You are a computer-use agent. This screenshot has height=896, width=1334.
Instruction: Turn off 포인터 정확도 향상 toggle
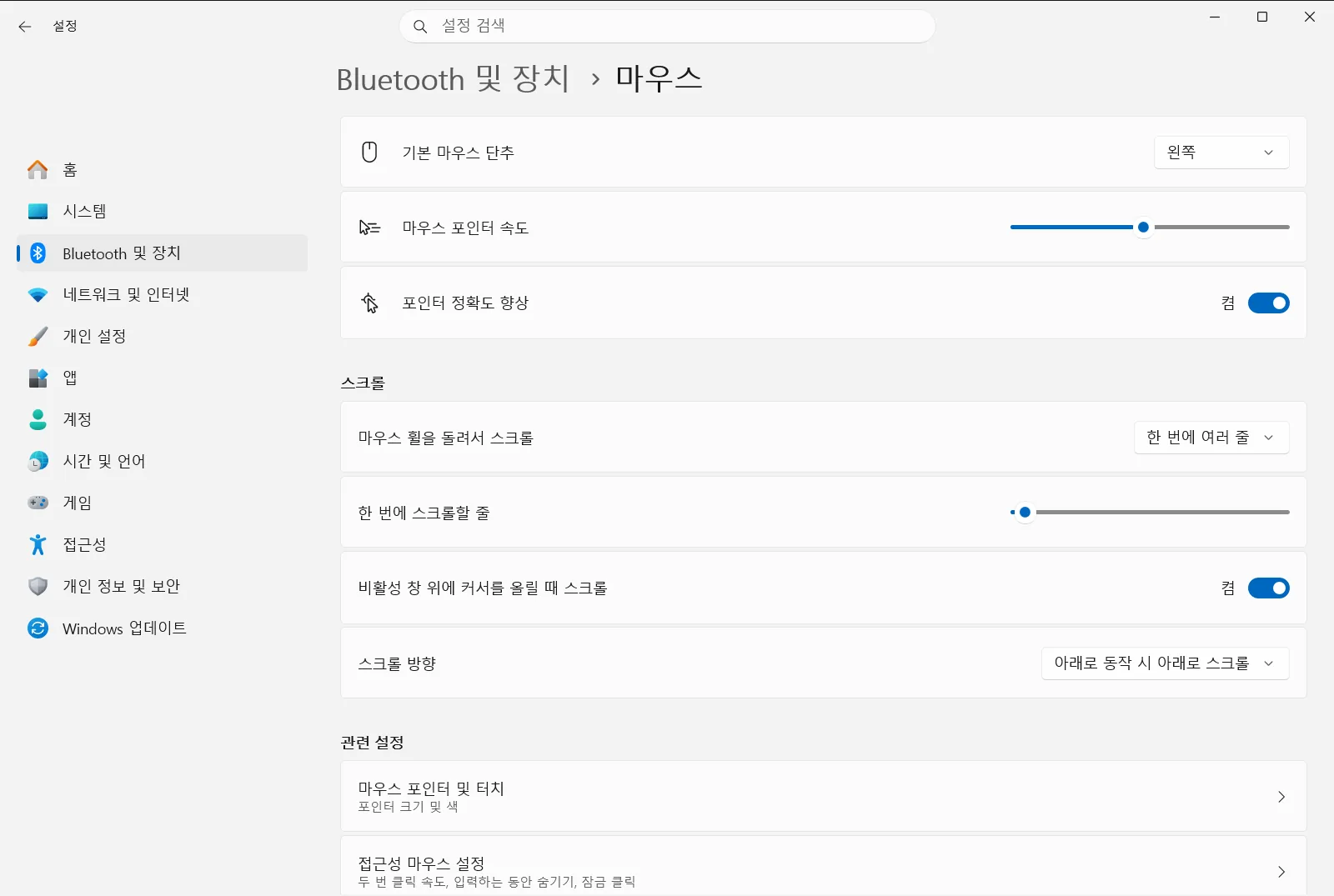[x=1268, y=303]
